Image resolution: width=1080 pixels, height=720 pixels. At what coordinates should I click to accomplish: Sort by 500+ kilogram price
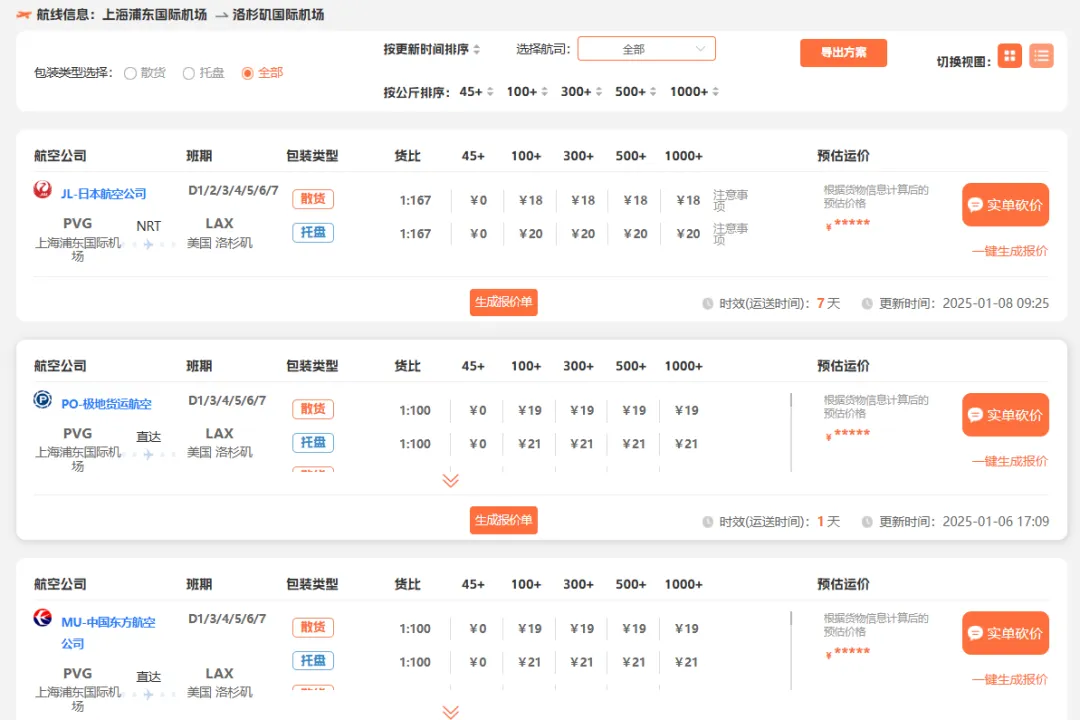pos(636,92)
